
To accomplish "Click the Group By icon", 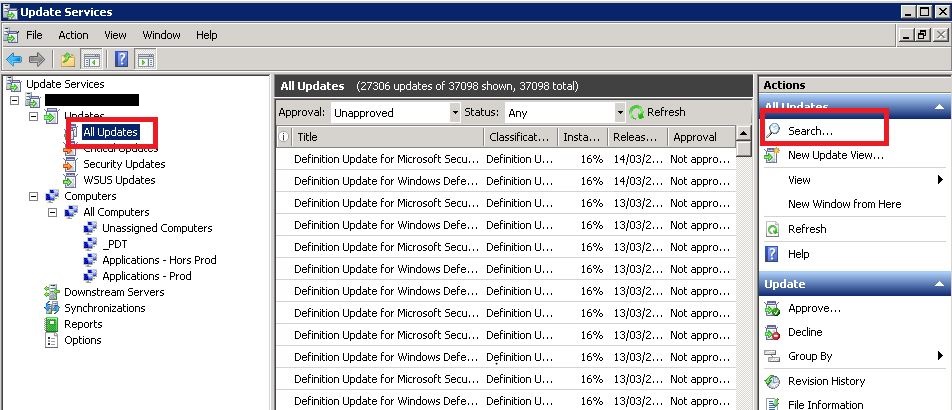I will (x=772, y=357).
